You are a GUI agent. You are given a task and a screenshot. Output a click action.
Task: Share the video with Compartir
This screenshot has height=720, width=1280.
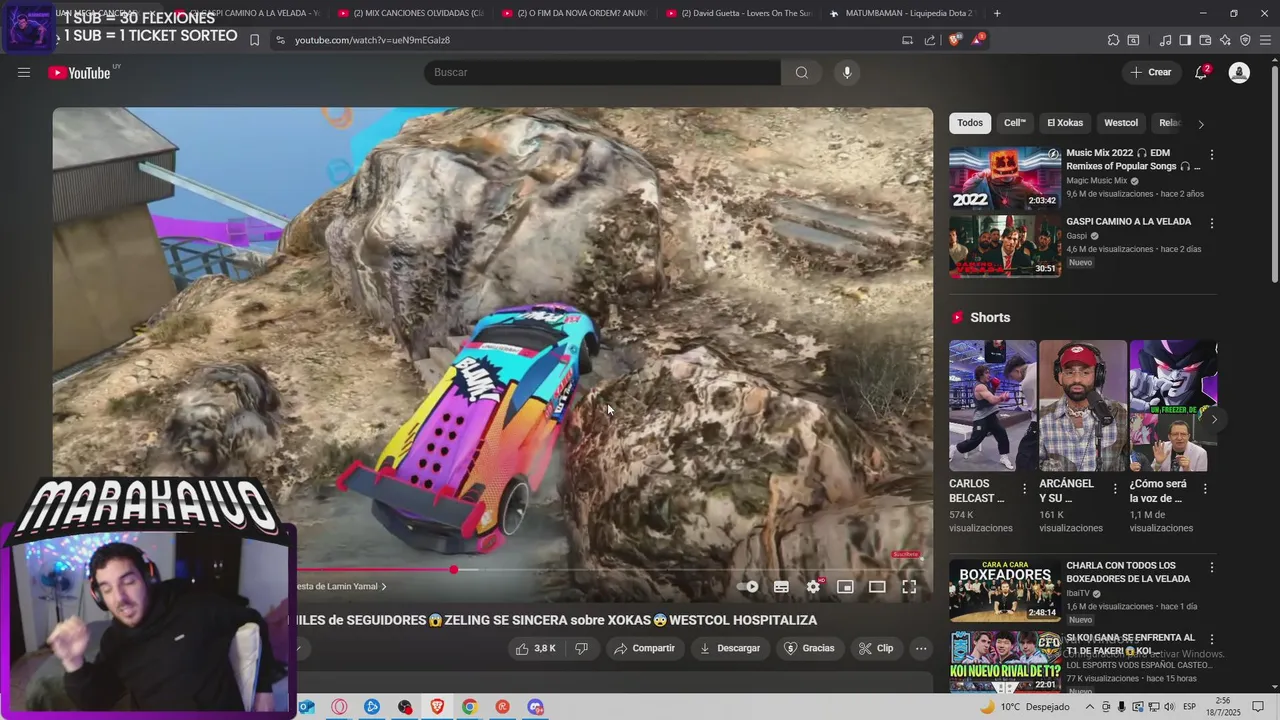coord(644,648)
